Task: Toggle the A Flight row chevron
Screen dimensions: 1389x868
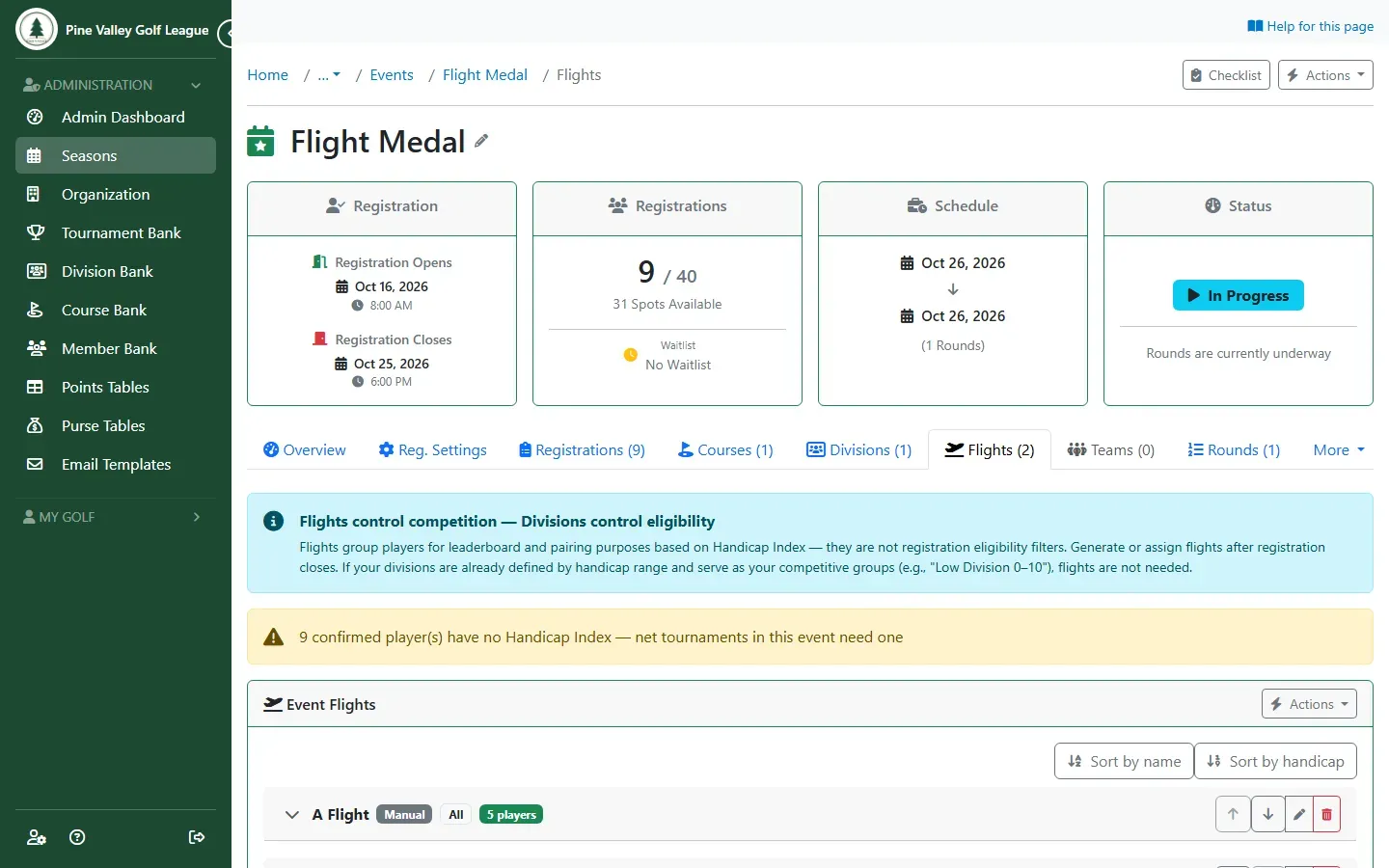Action: tap(291, 815)
